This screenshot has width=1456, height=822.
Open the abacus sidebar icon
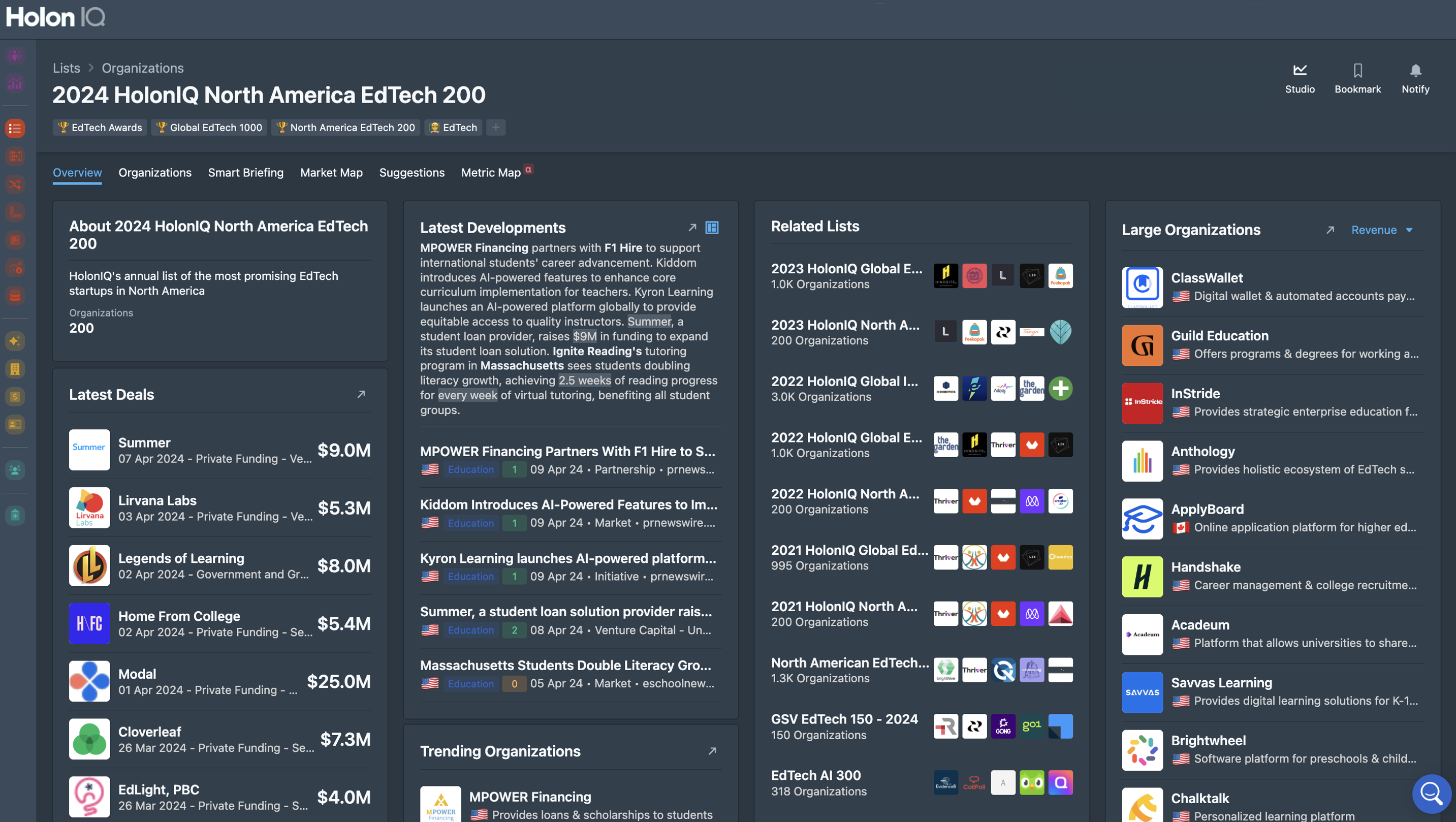click(x=15, y=156)
